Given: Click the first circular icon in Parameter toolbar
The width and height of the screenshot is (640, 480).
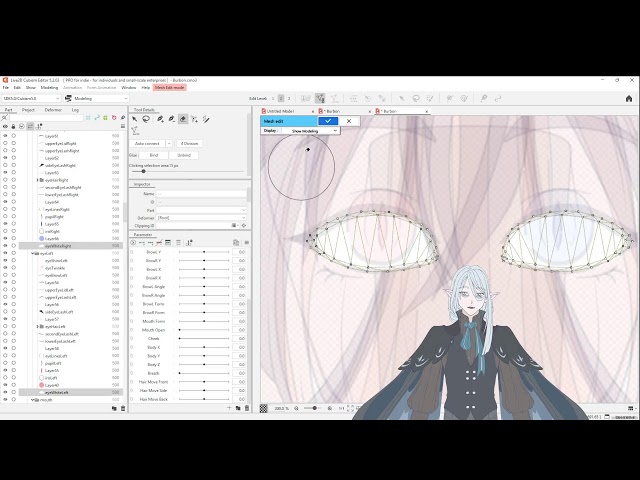Looking at the screenshot, I should (133, 242).
